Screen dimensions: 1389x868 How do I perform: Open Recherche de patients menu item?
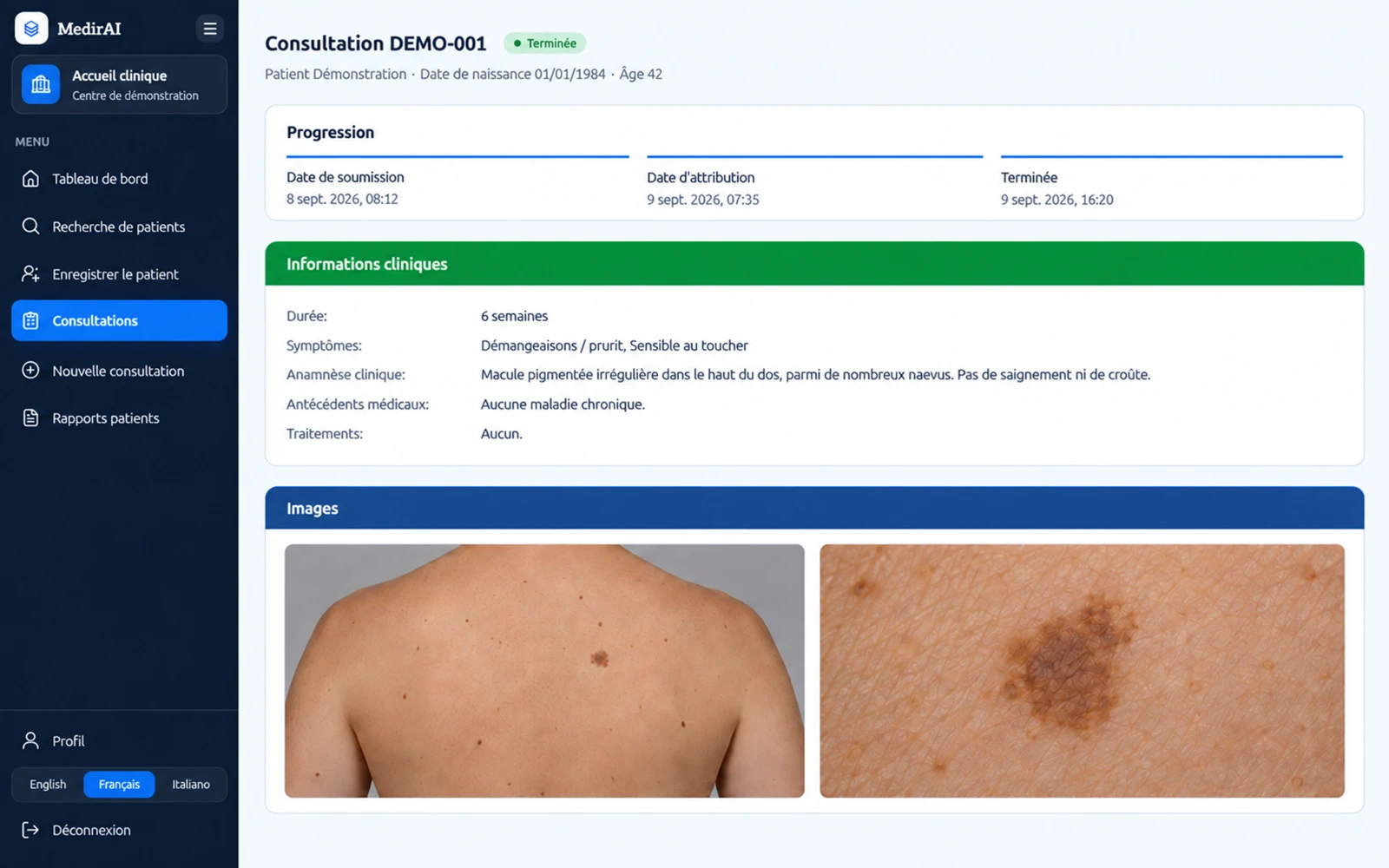[x=119, y=227]
